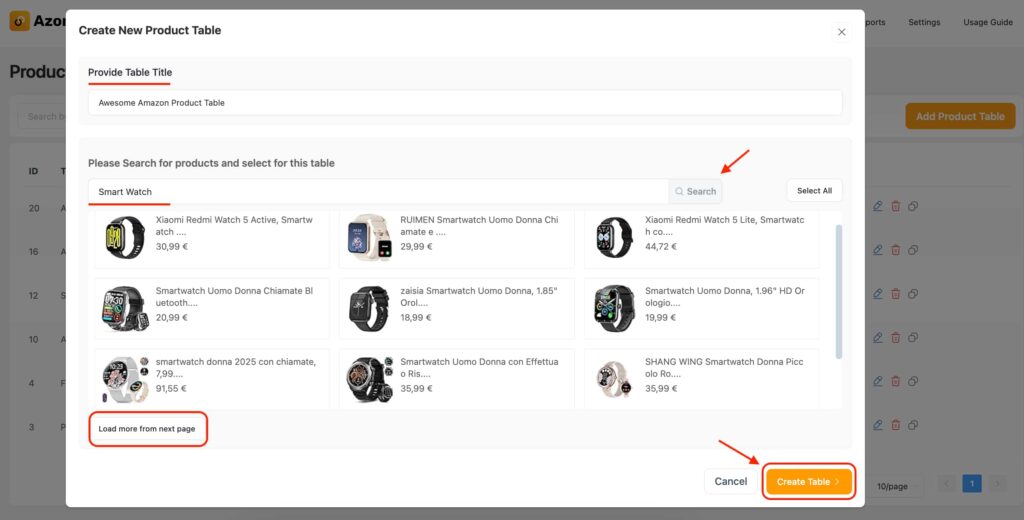Image resolution: width=1024 pixels, height=520 pixels.
Task: Duplicate background table row ID 3
Action: [x=913, y=425]
